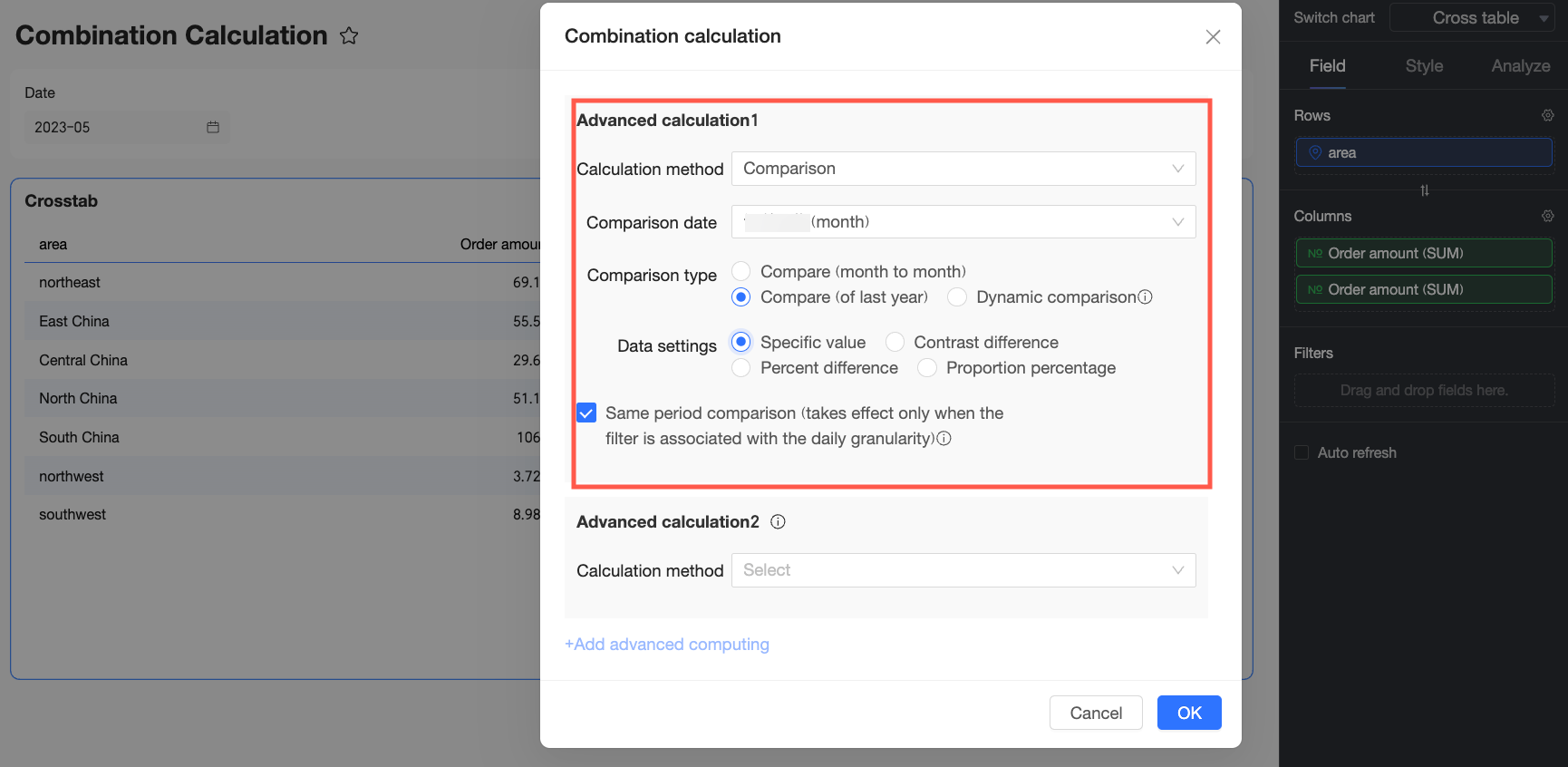
Task: Click the swap rows and columns icon
Action: 1425,190
